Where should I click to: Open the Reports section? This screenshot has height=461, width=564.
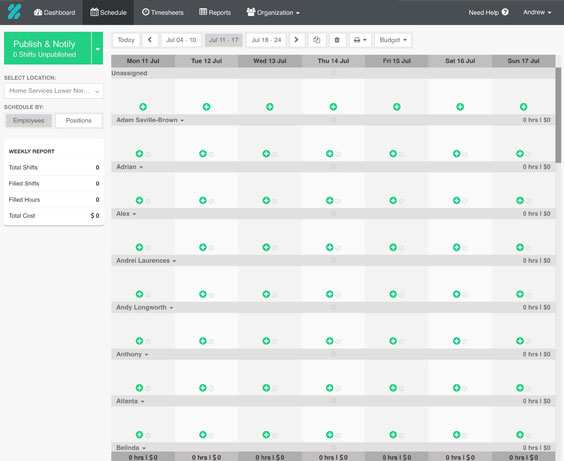pyautogui.click(x=215, y=12)
